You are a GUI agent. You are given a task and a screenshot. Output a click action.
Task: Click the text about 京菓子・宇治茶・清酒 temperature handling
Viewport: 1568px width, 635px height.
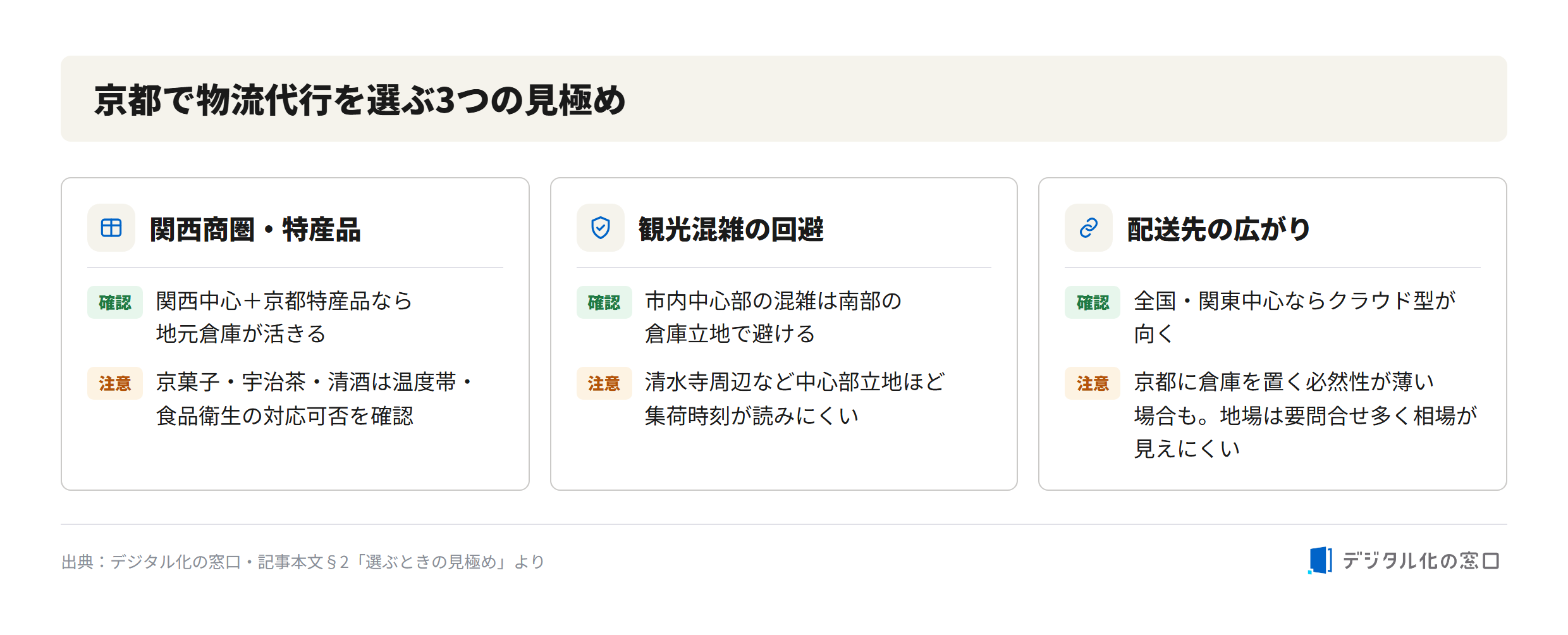[314, 398]
